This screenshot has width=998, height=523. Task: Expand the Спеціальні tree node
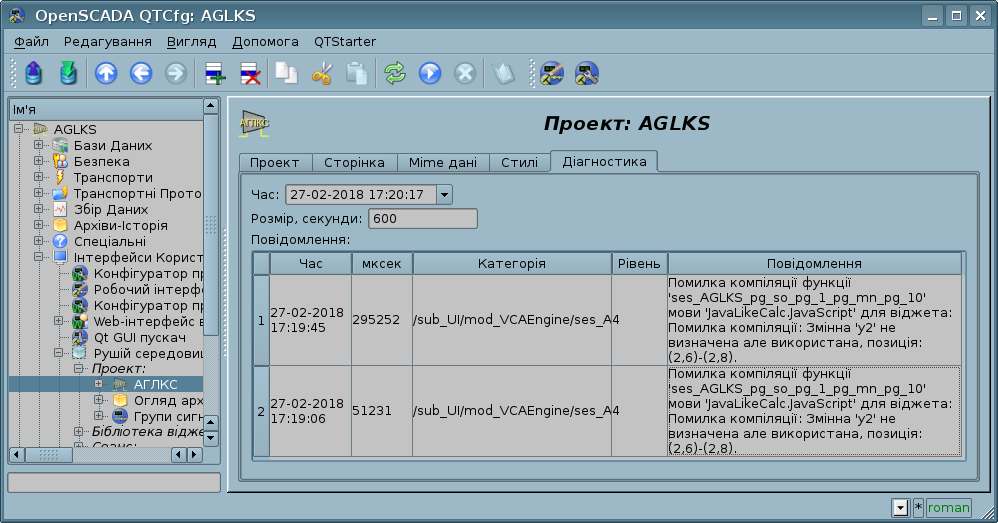click(x=38, y=241)
